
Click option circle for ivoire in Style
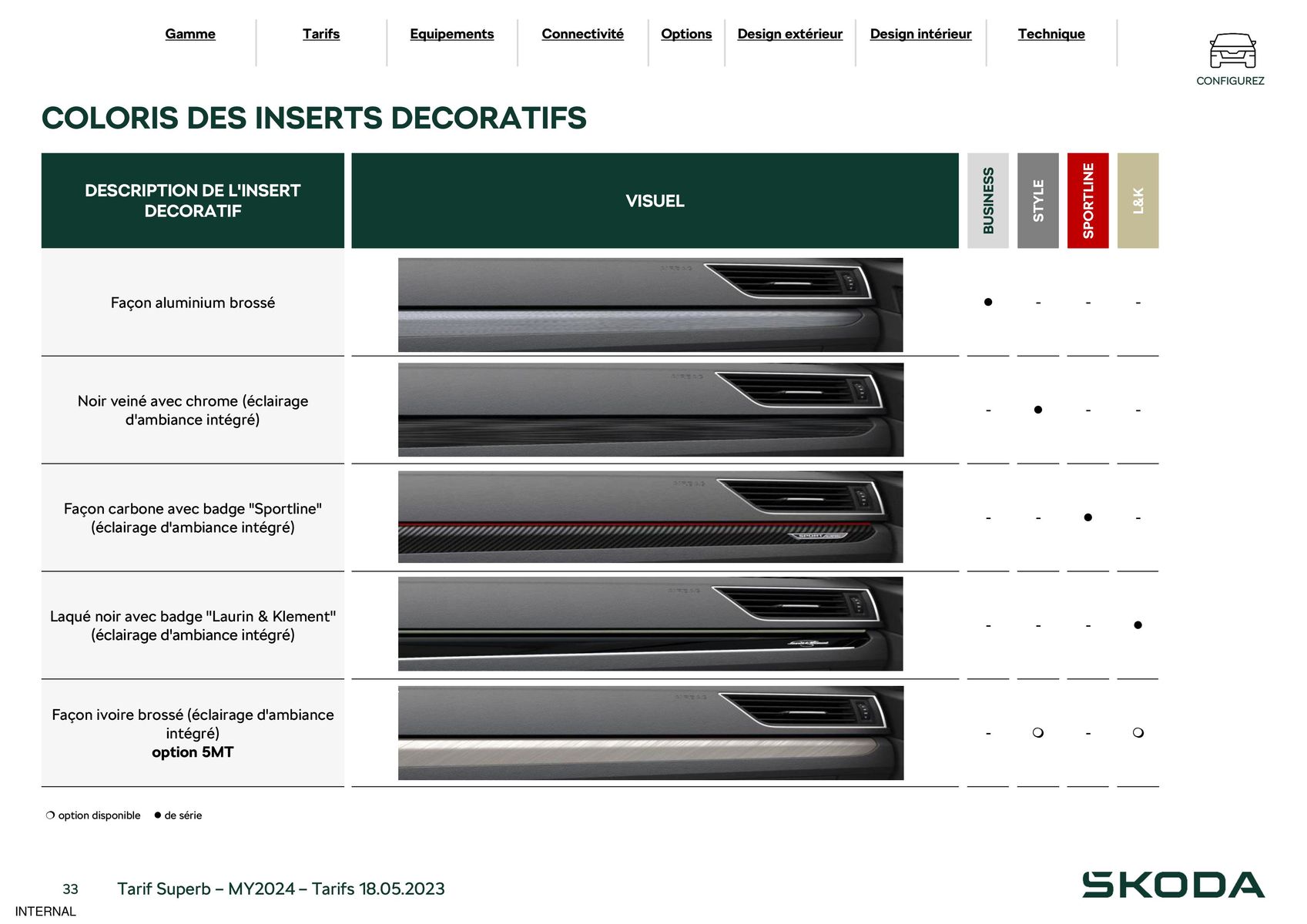coord(1038,732)
